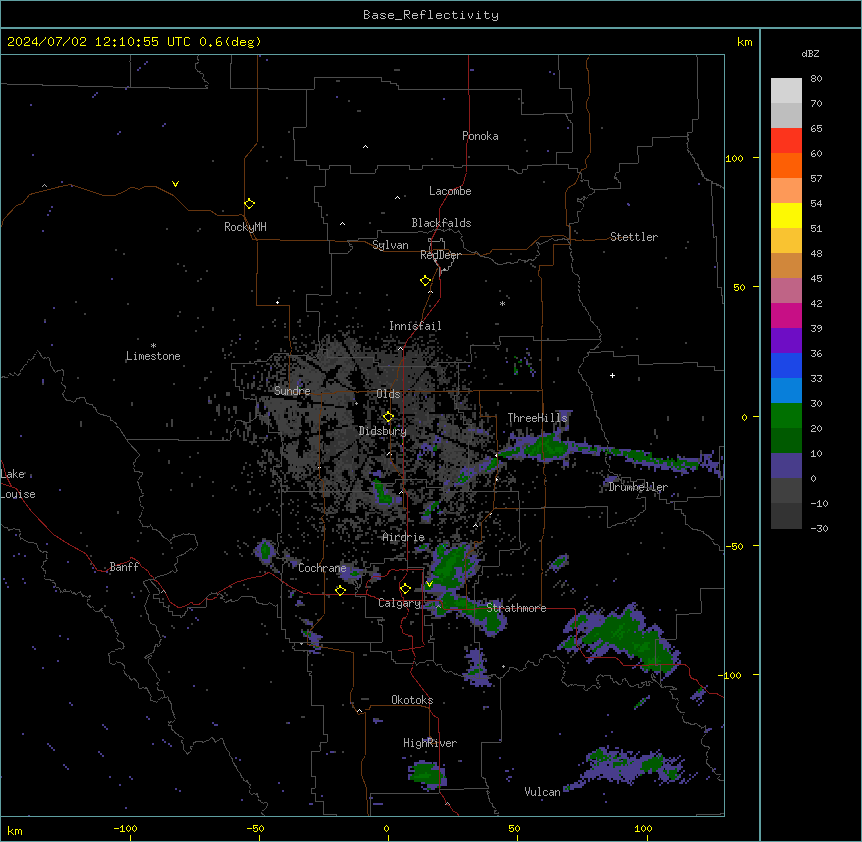The height and width of the screenshot is (842, 862).
Task: Click the Calgary label
Action: [x=399, y=603]
